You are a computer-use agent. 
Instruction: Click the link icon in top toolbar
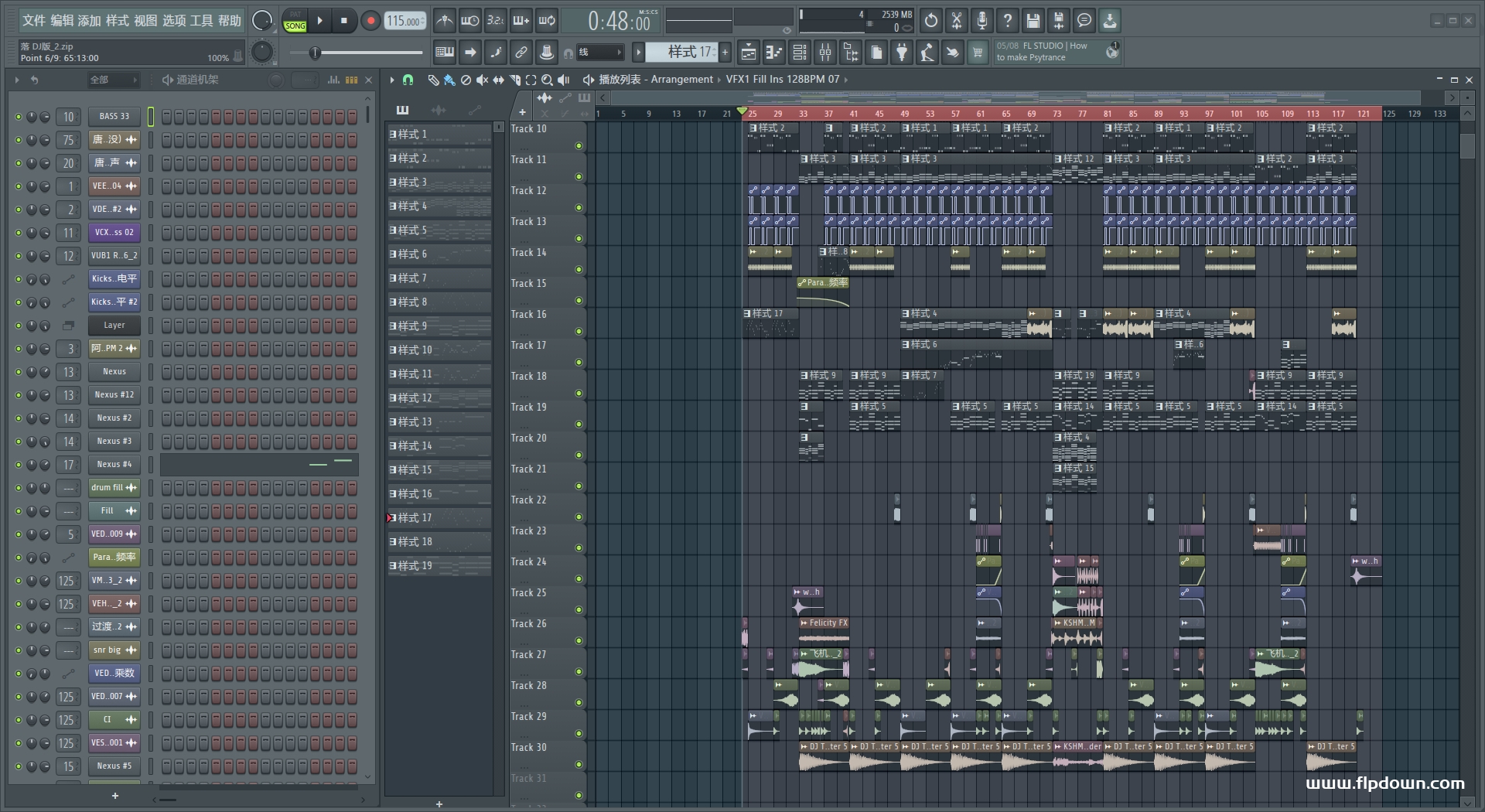point(521,53)
